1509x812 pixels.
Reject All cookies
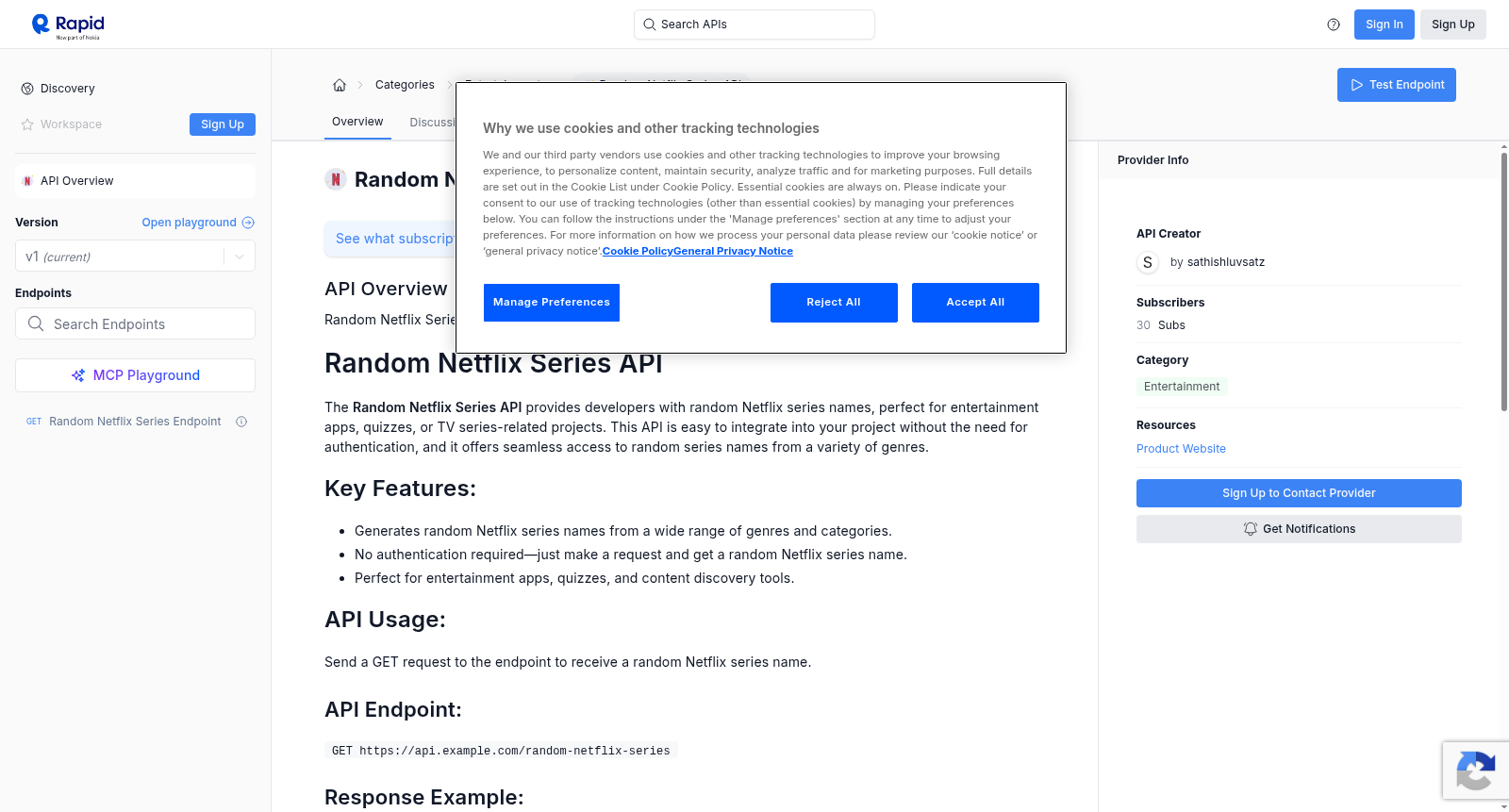pyautogui.click(x=834, y=303)
